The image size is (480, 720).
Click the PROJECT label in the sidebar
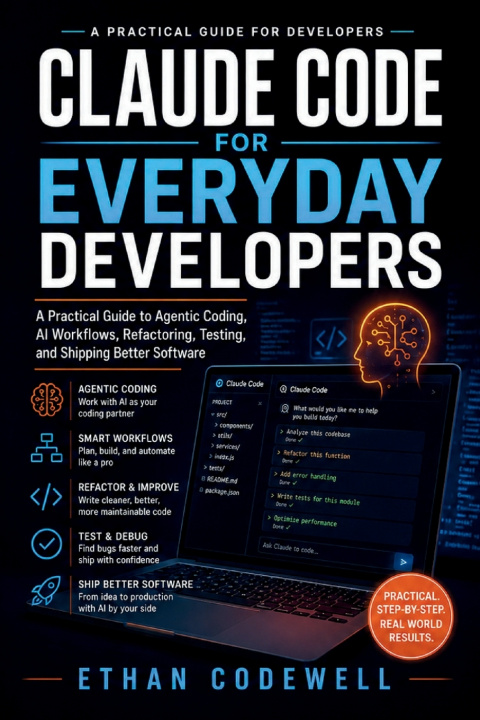222,402
